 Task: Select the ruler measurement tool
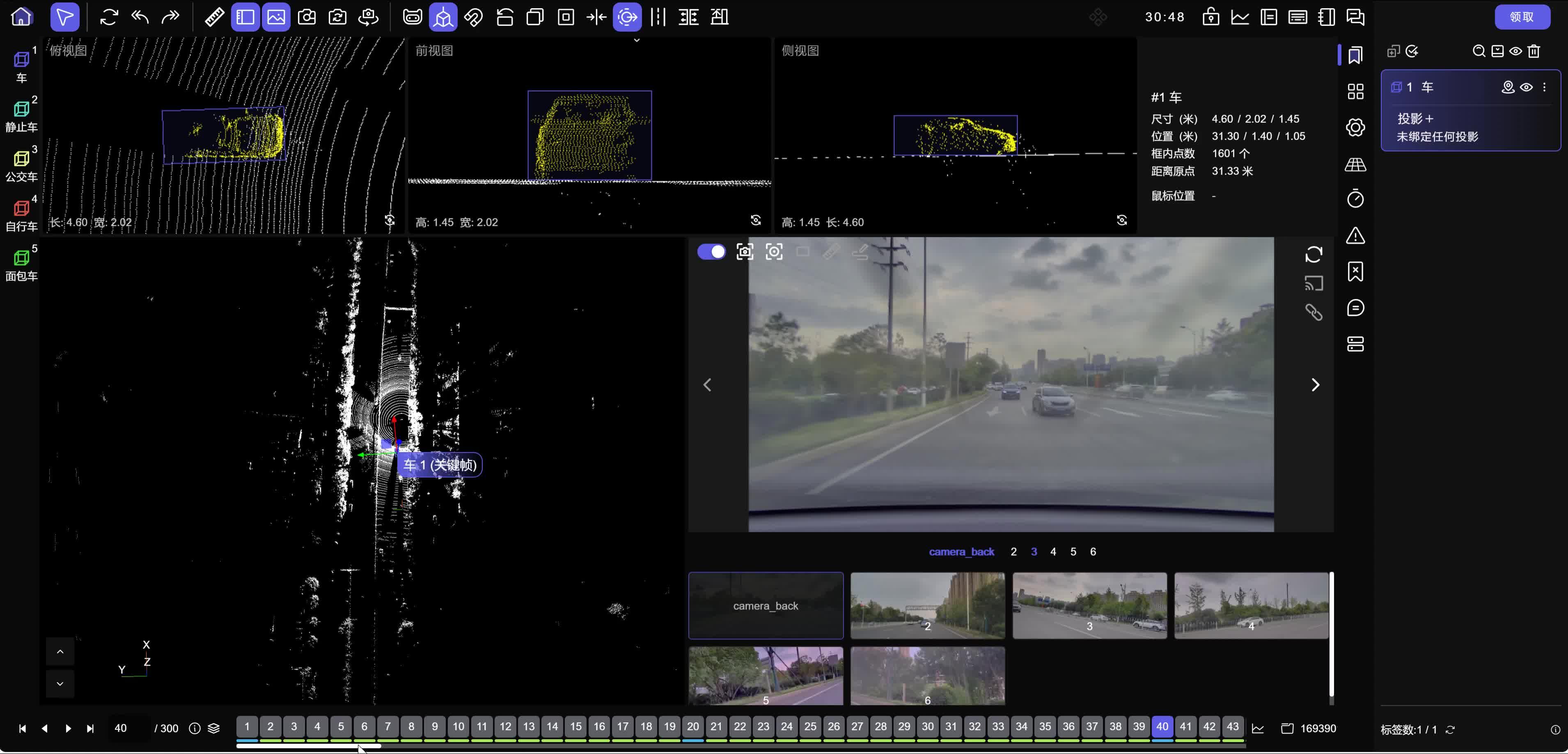pos(214,16)
